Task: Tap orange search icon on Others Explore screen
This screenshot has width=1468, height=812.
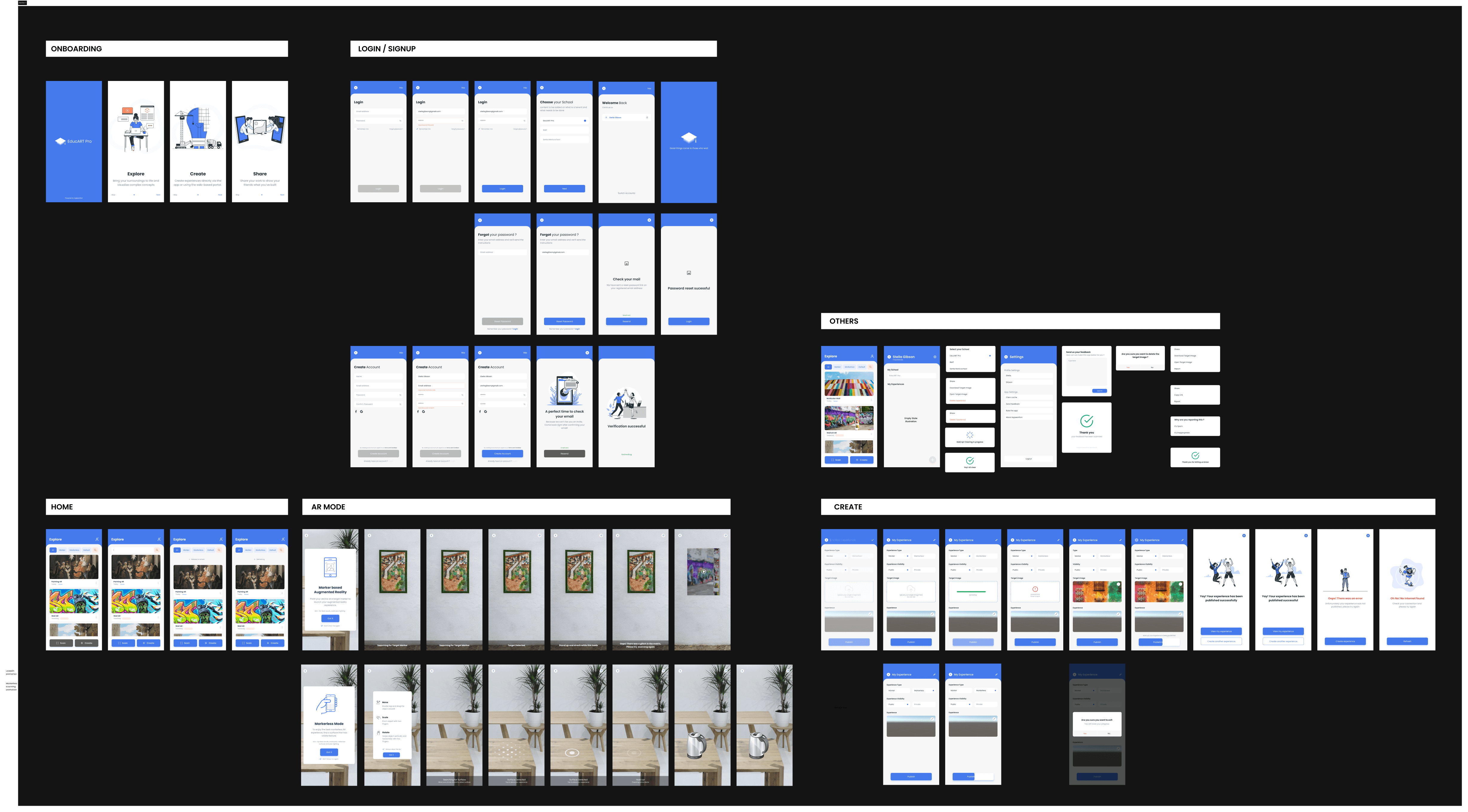Action: point(870,367)
